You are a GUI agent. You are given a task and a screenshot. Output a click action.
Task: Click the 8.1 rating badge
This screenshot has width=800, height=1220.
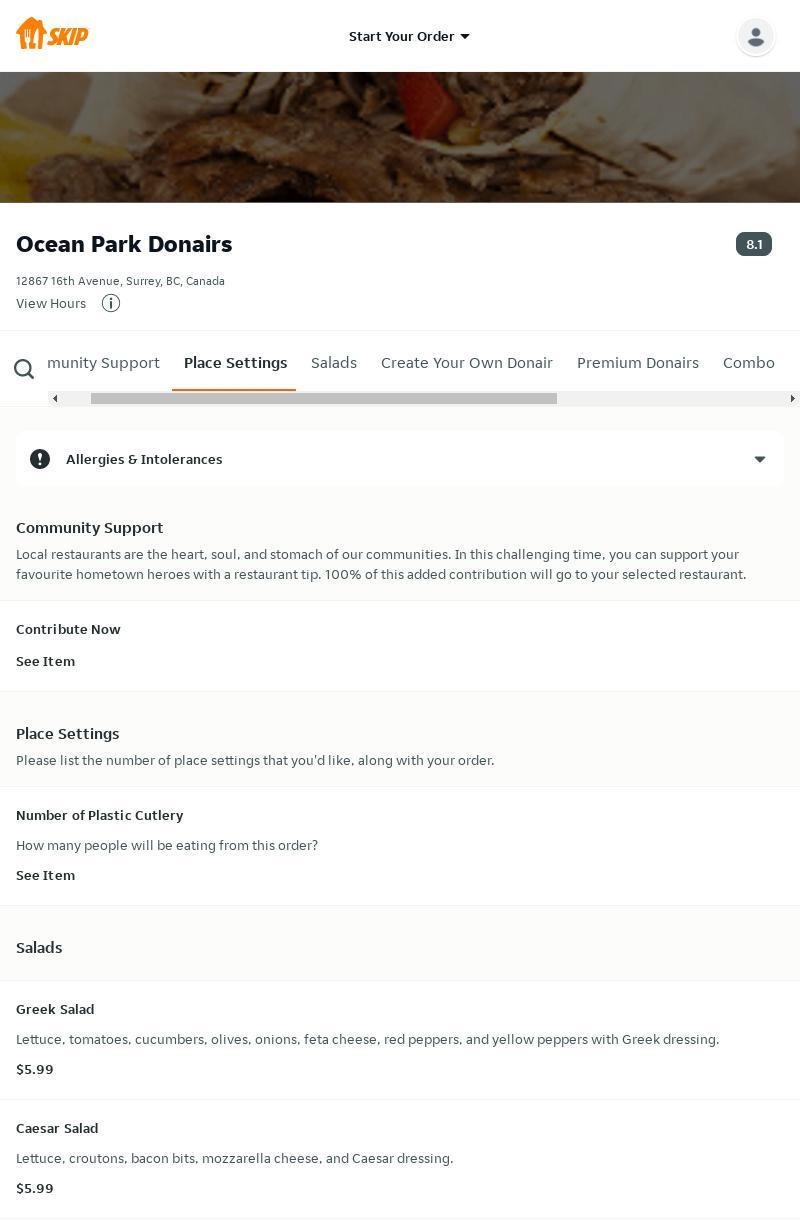pos(753,244)
